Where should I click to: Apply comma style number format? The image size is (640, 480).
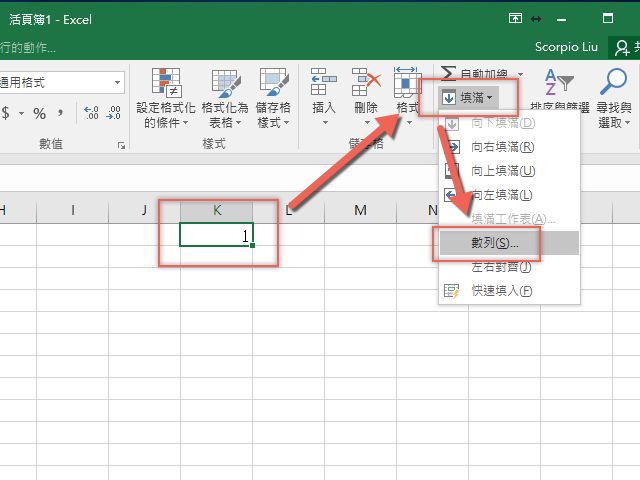[60, 112]
